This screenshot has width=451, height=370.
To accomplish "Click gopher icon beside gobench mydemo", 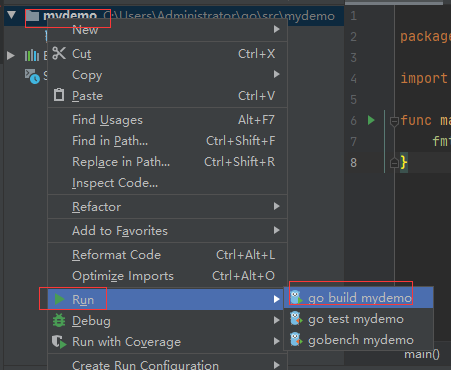I will click(x=296, y=340).
